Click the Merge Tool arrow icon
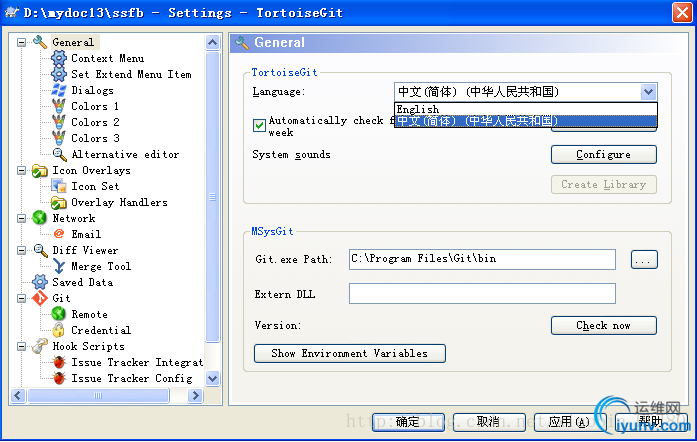The height and width of the screenshot is (442, 697). tap(59, 266)
